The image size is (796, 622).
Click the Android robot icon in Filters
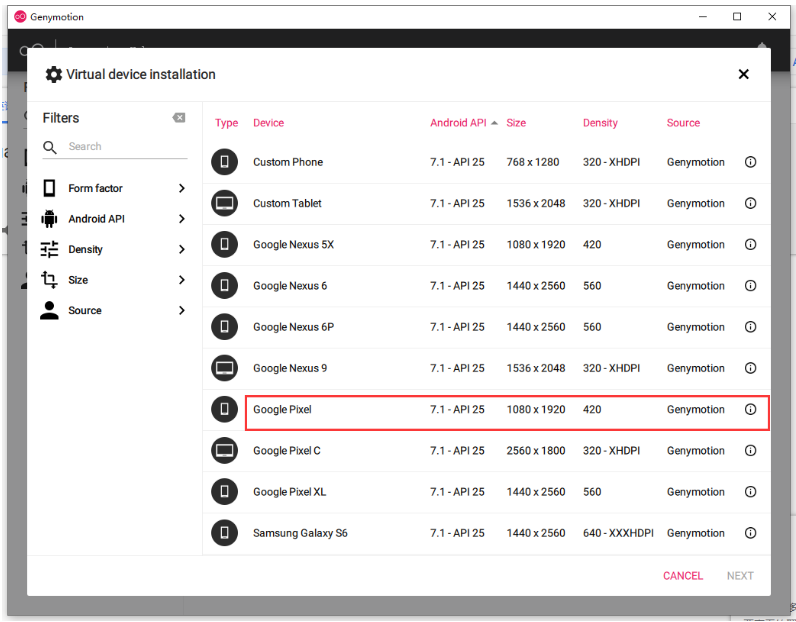[49, 219]
